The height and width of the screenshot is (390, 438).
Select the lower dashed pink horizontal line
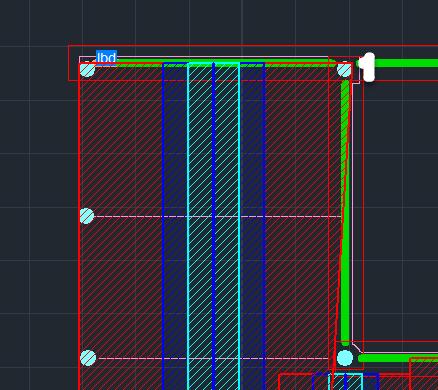pos(213,359)
